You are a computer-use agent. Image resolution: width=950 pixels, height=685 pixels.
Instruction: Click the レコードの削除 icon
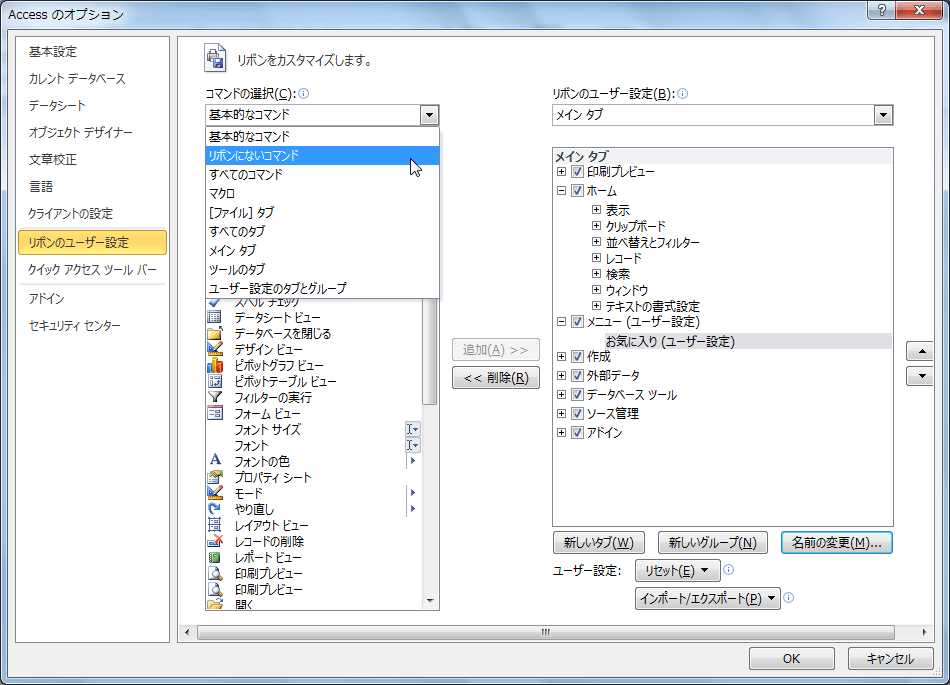click(x=214, y=541)
